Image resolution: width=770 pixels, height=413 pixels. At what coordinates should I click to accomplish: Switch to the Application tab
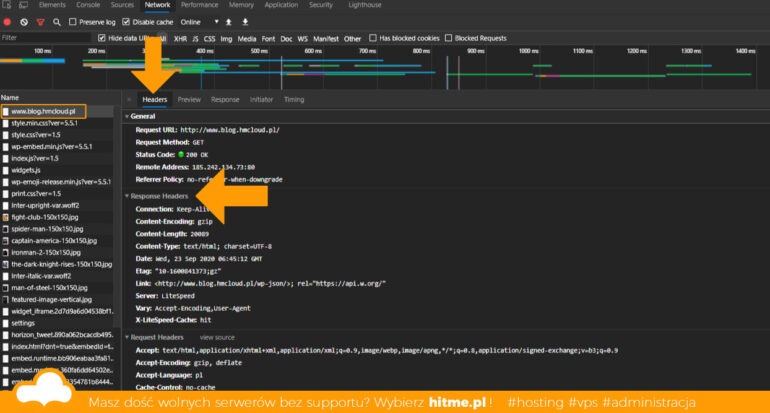coord(281,5)
